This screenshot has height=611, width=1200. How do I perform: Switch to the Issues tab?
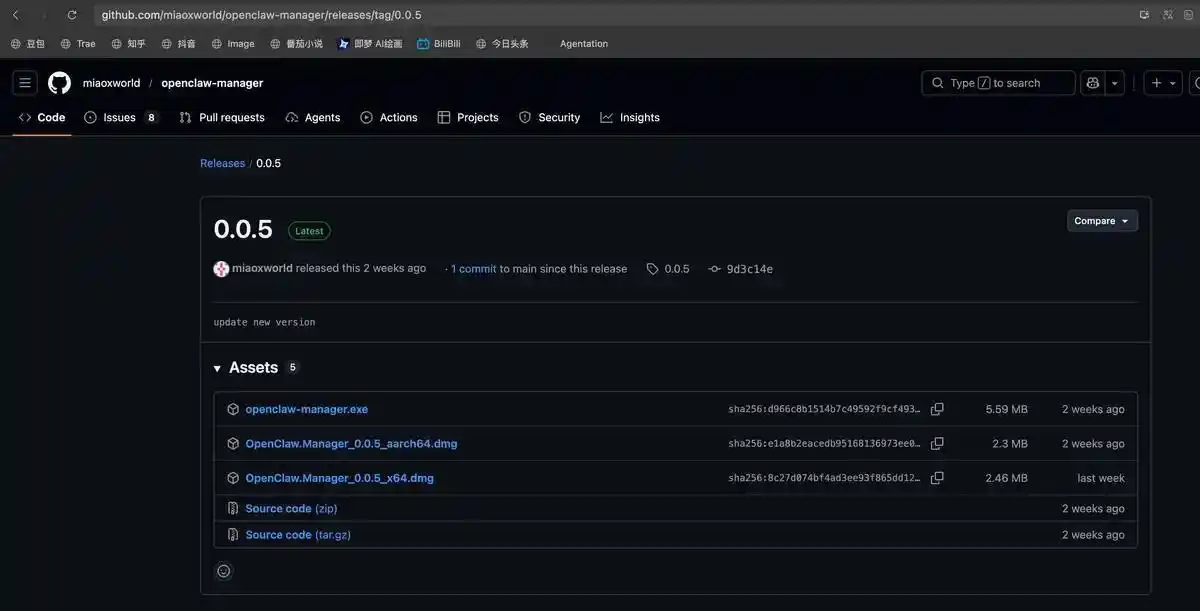tap(120, 118)
